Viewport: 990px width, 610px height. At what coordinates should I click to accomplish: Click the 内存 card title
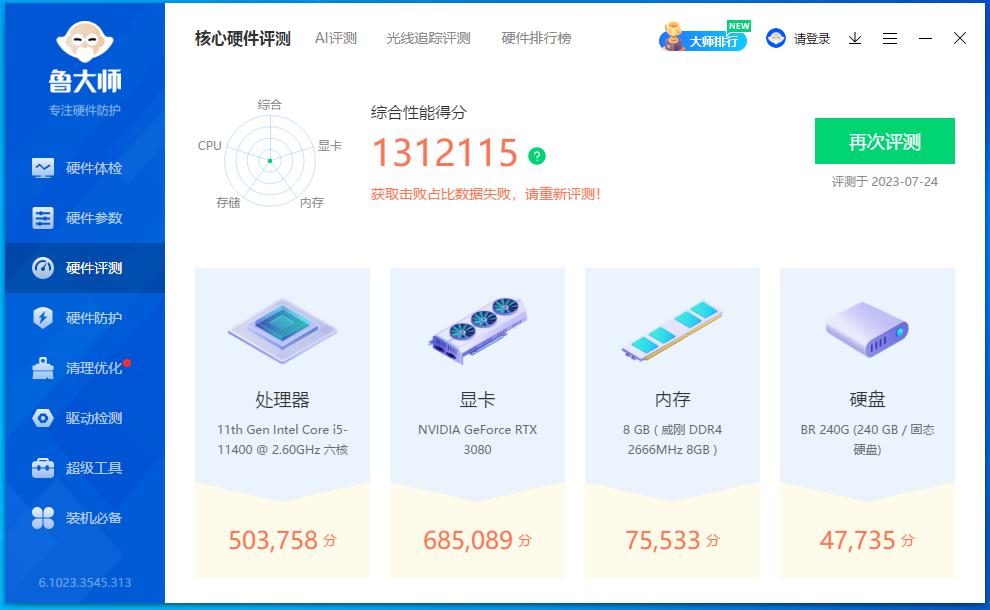pyautogui.click(x=672, y=400)
